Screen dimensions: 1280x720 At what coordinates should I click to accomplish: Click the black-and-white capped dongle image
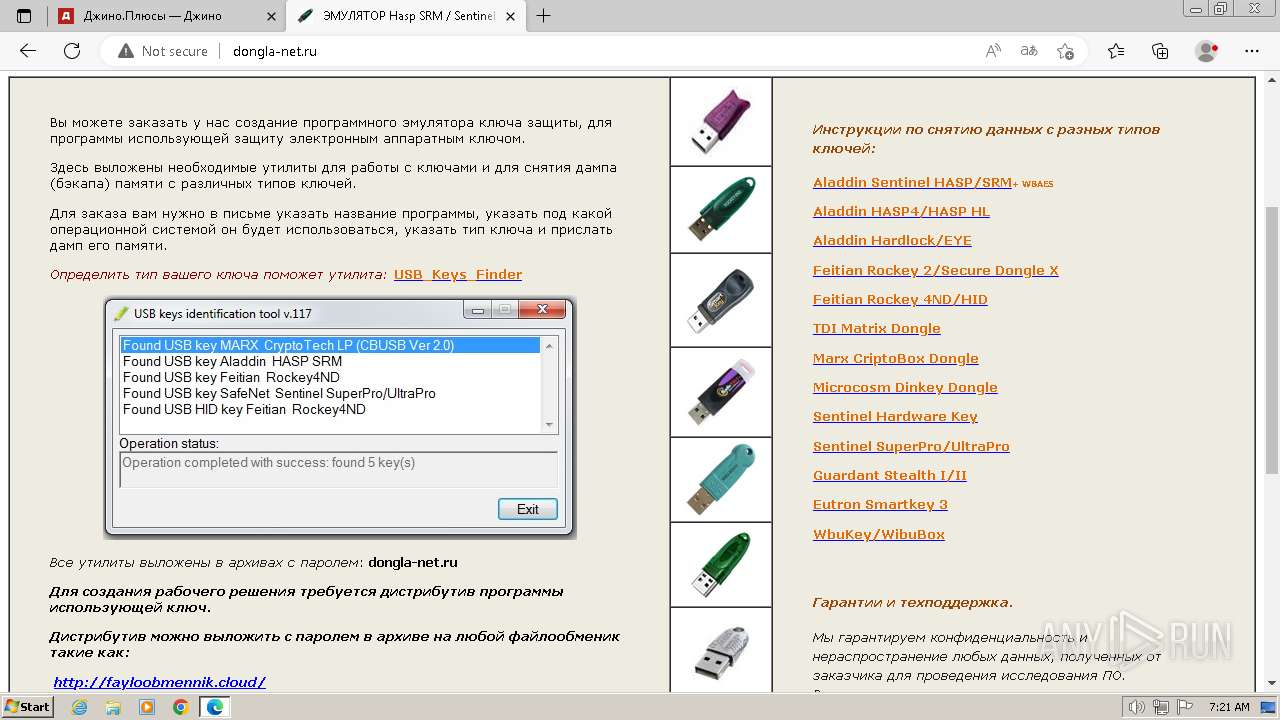[721, 392]
